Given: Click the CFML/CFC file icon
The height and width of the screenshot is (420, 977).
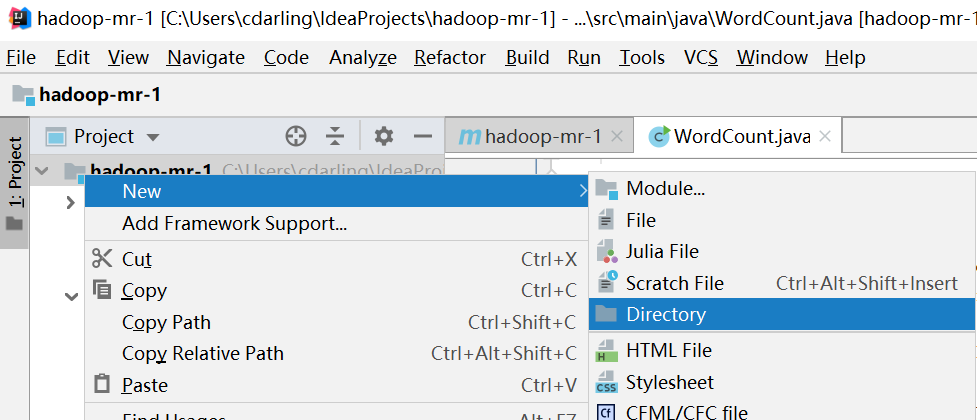Looking at the screenshot, I should point(606,412).
